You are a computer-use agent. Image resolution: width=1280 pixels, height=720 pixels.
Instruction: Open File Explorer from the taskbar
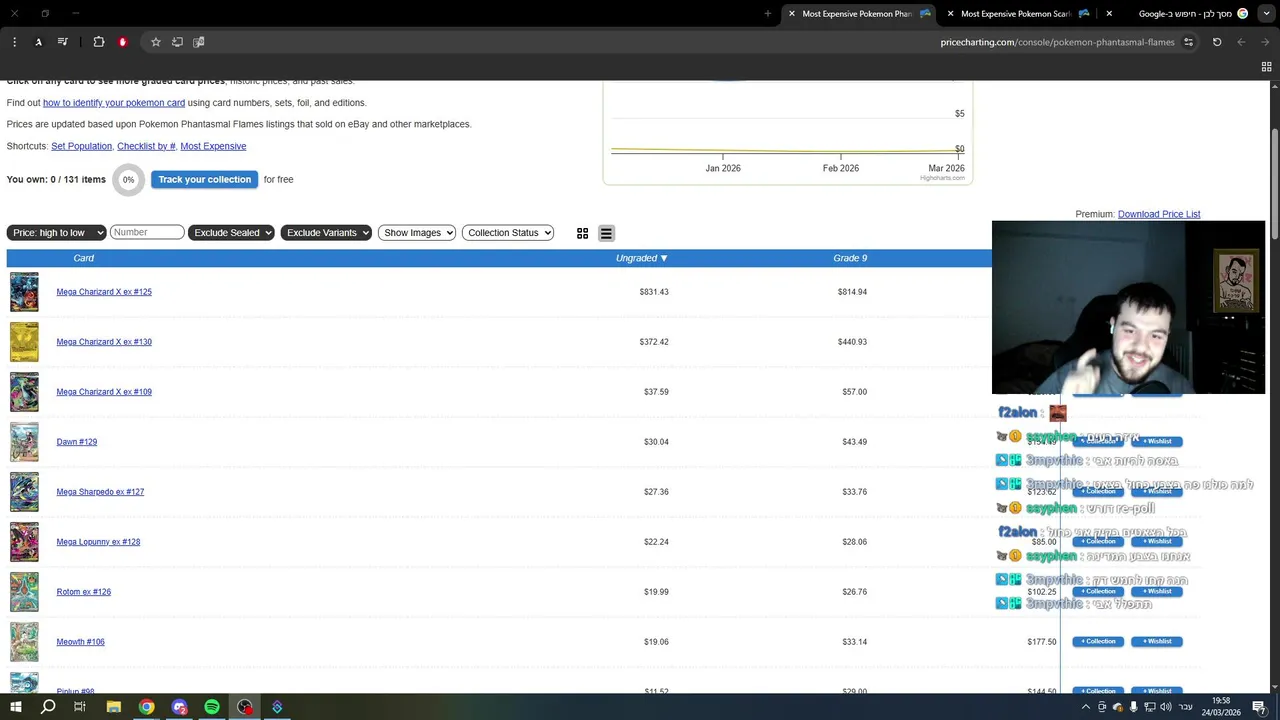click(x=114, y=707)
